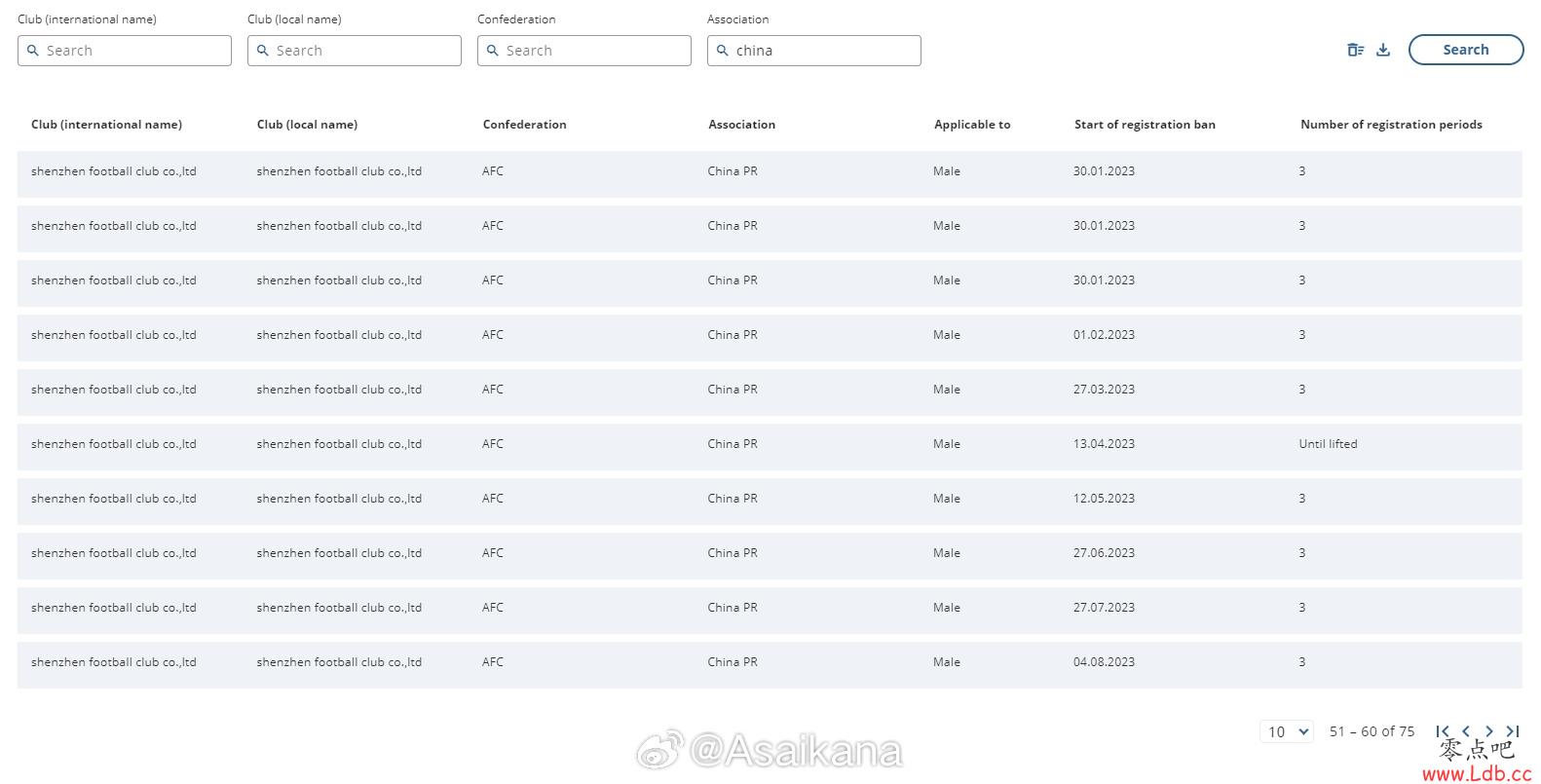Click magnifier icon in Club (international name) field

[33, 51]
